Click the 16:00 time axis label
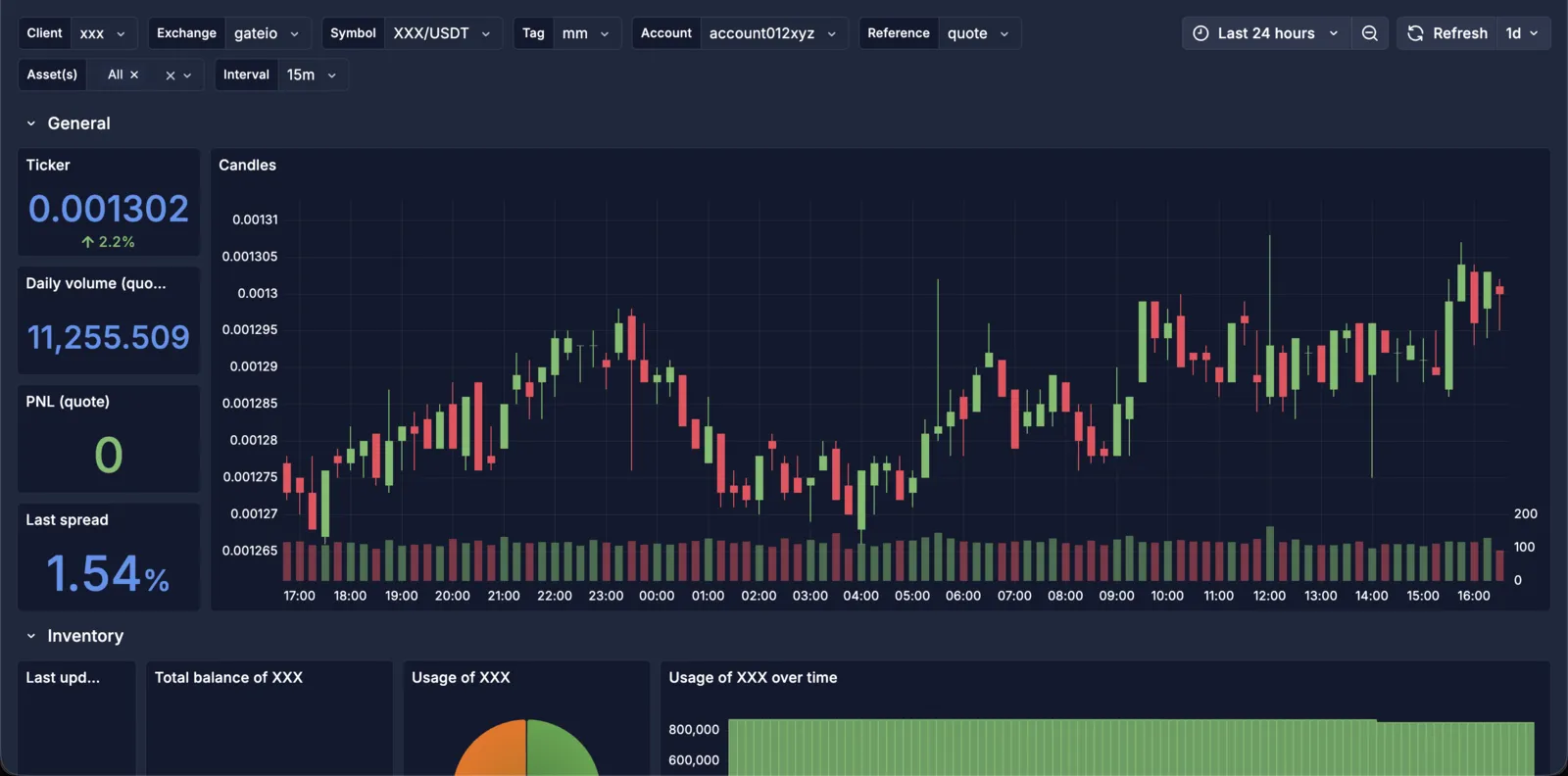 point(1473,596)
